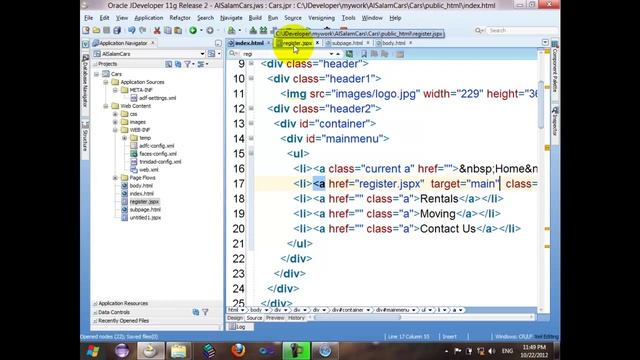This screenshot has height=360, width=640.
Task: Click the filter icon in the Projects header
Action: click(188, 64)
